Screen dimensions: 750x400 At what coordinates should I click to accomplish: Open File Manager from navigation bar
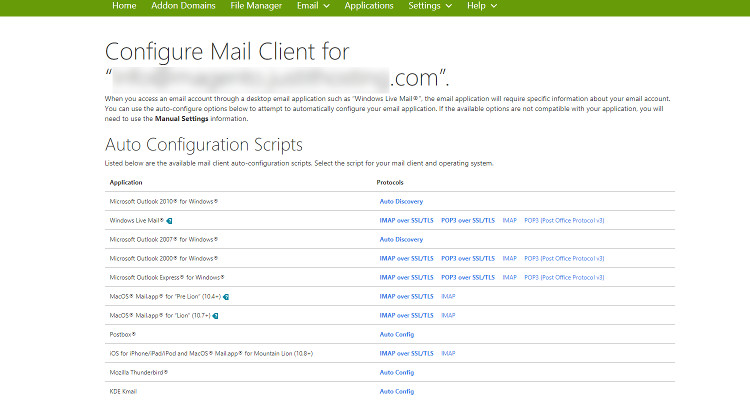pyautogui.click(x=256, y=6)
